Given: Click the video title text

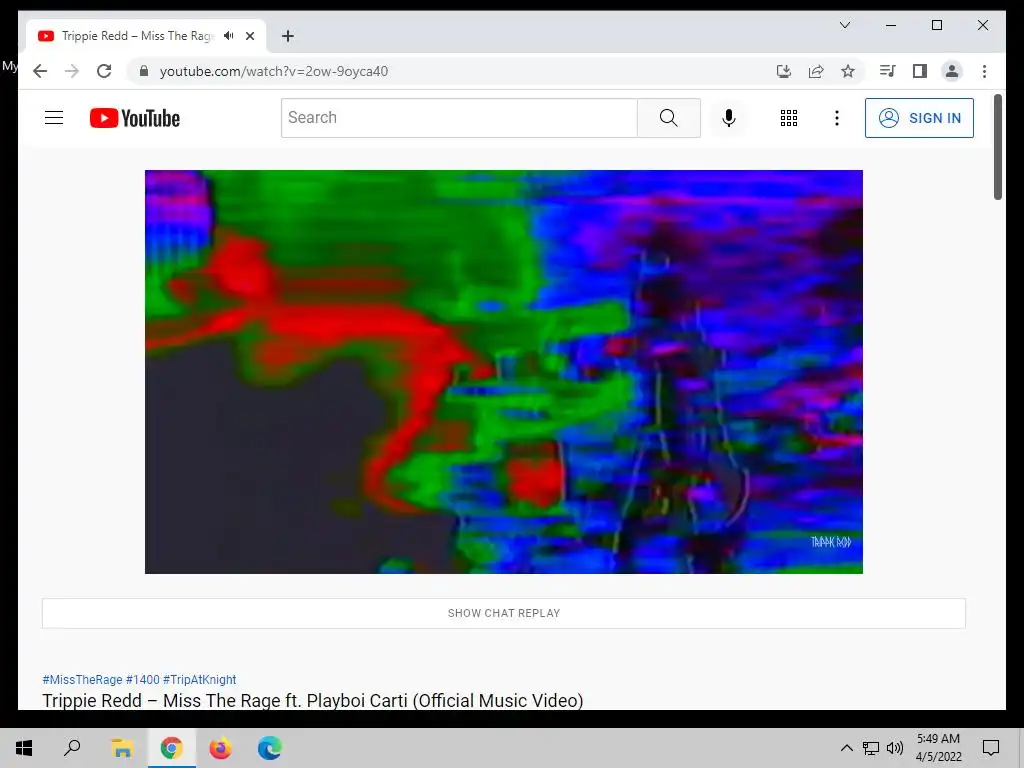Looking at the screenshot, I should [313, 700].
